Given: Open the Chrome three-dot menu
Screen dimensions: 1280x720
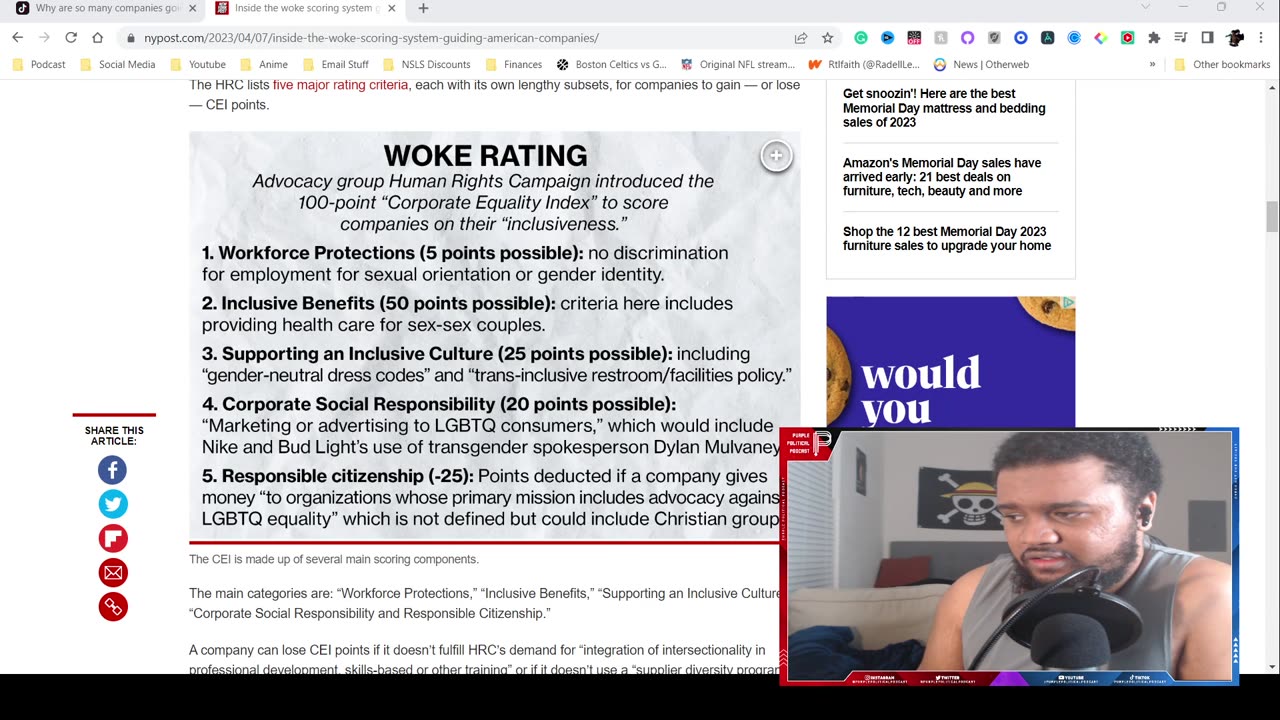Looking at the screenshot, I should [x=1261, y=38].
